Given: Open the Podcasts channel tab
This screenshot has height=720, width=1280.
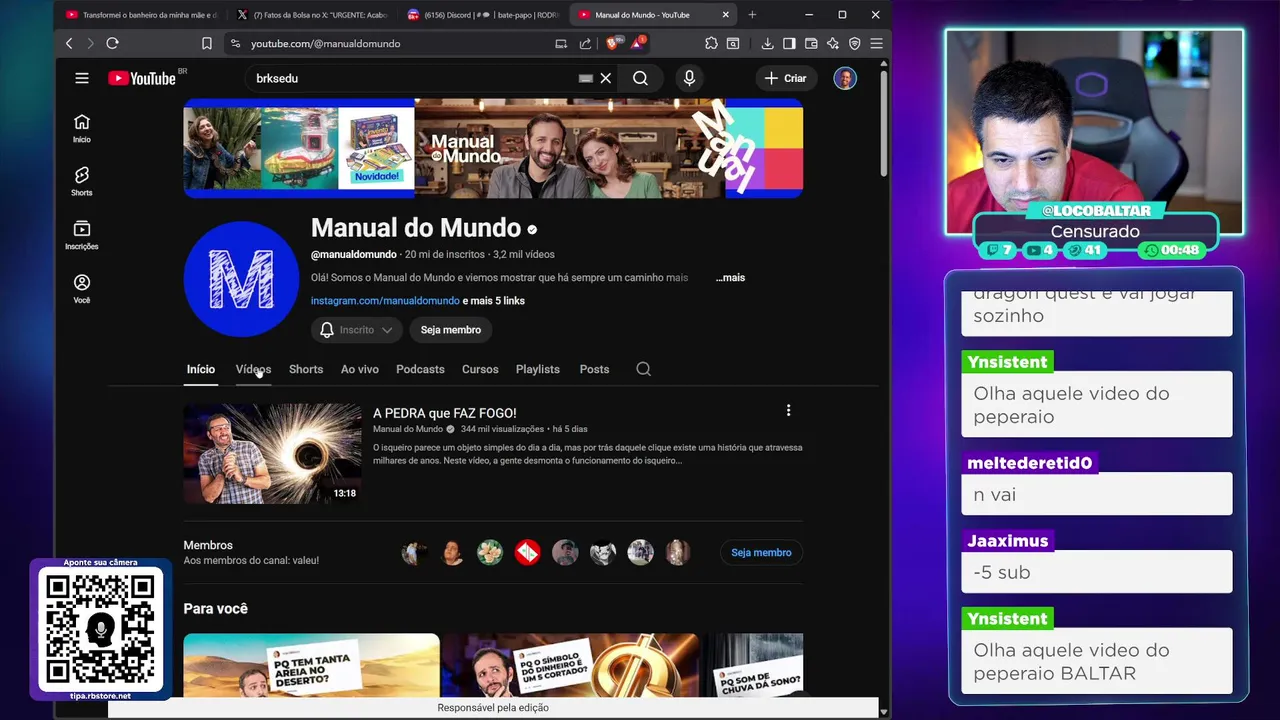Looking at the screenshot, I should [420, 369].
